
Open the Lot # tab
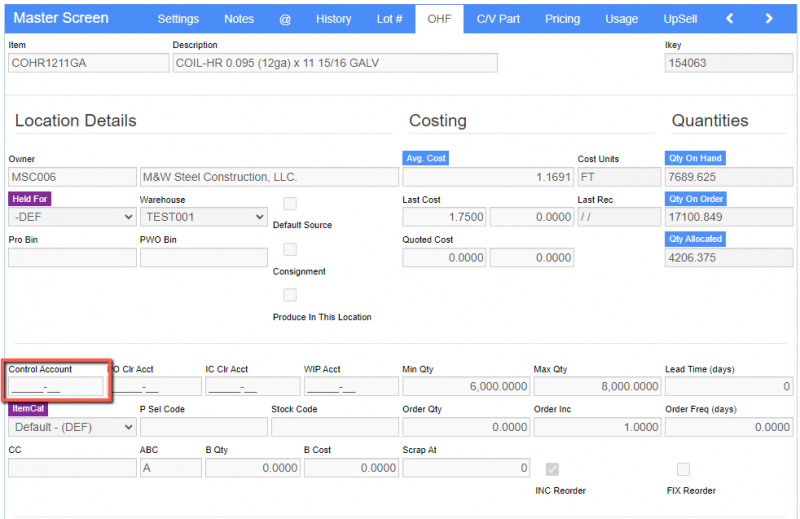click(x=389, y=19)
